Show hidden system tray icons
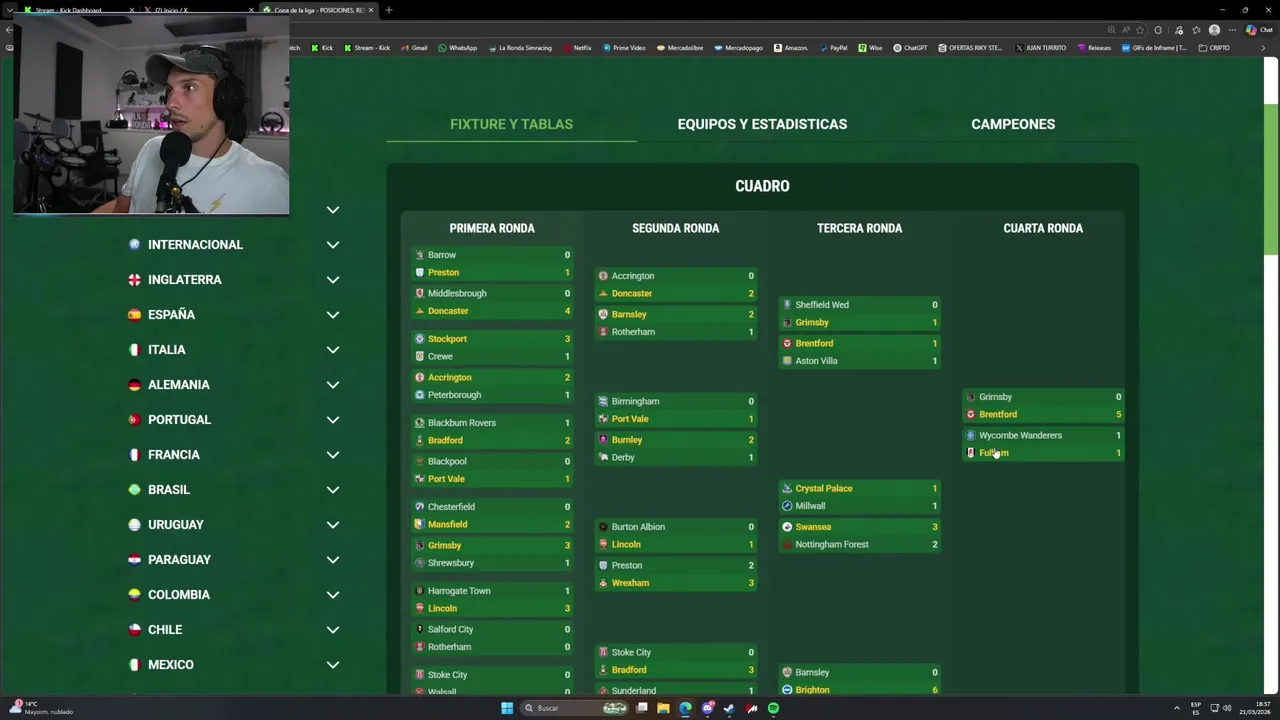The width and height of the screenshot is (1280, 720). tap(1176, 708)
